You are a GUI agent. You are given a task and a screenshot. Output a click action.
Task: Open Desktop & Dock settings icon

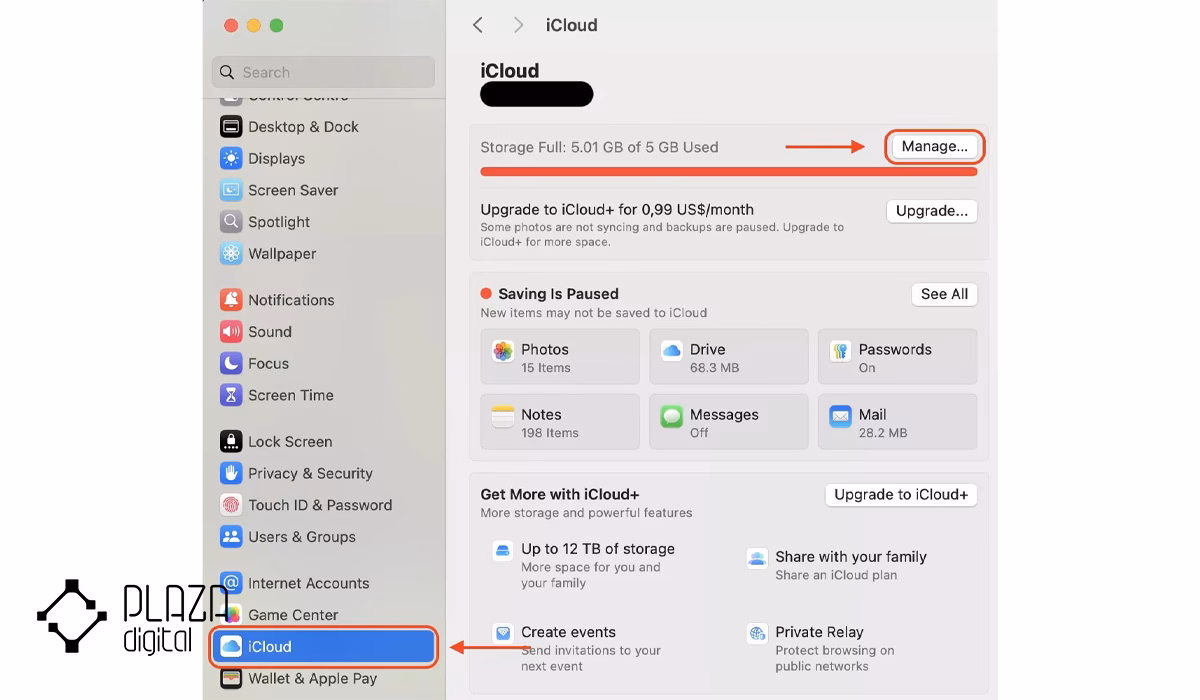click(231, 127)
